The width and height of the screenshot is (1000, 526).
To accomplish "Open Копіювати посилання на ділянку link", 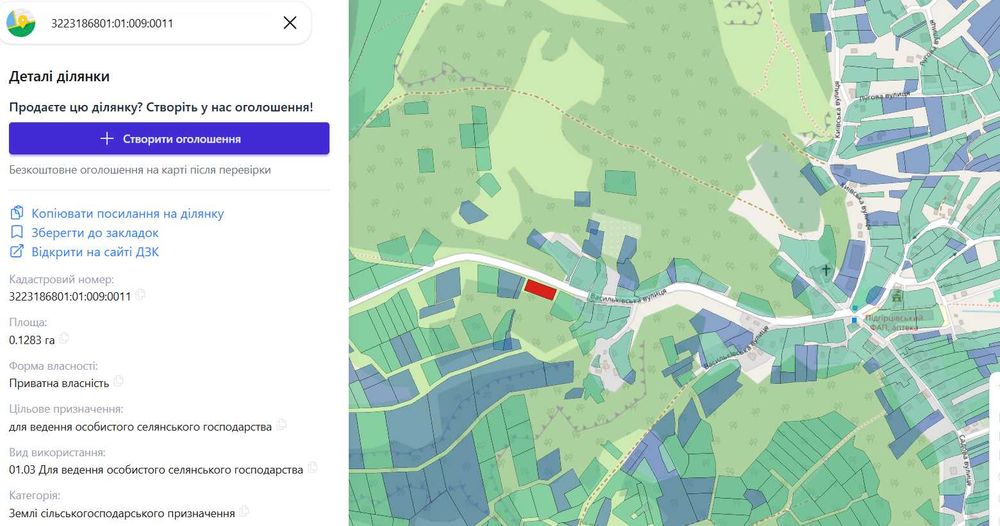I will click(128, 214).
